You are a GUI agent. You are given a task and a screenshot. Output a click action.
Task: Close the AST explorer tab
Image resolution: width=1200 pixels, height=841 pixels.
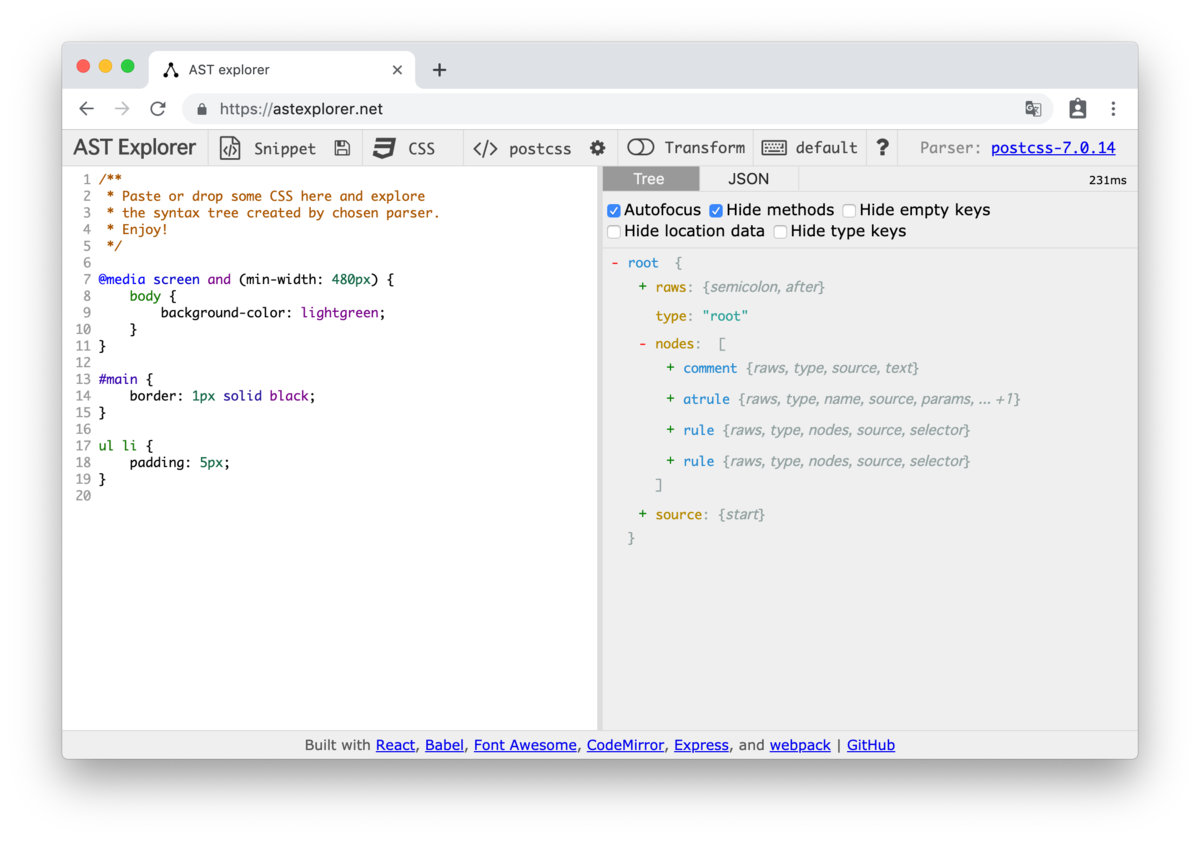(x=397, y=70)
